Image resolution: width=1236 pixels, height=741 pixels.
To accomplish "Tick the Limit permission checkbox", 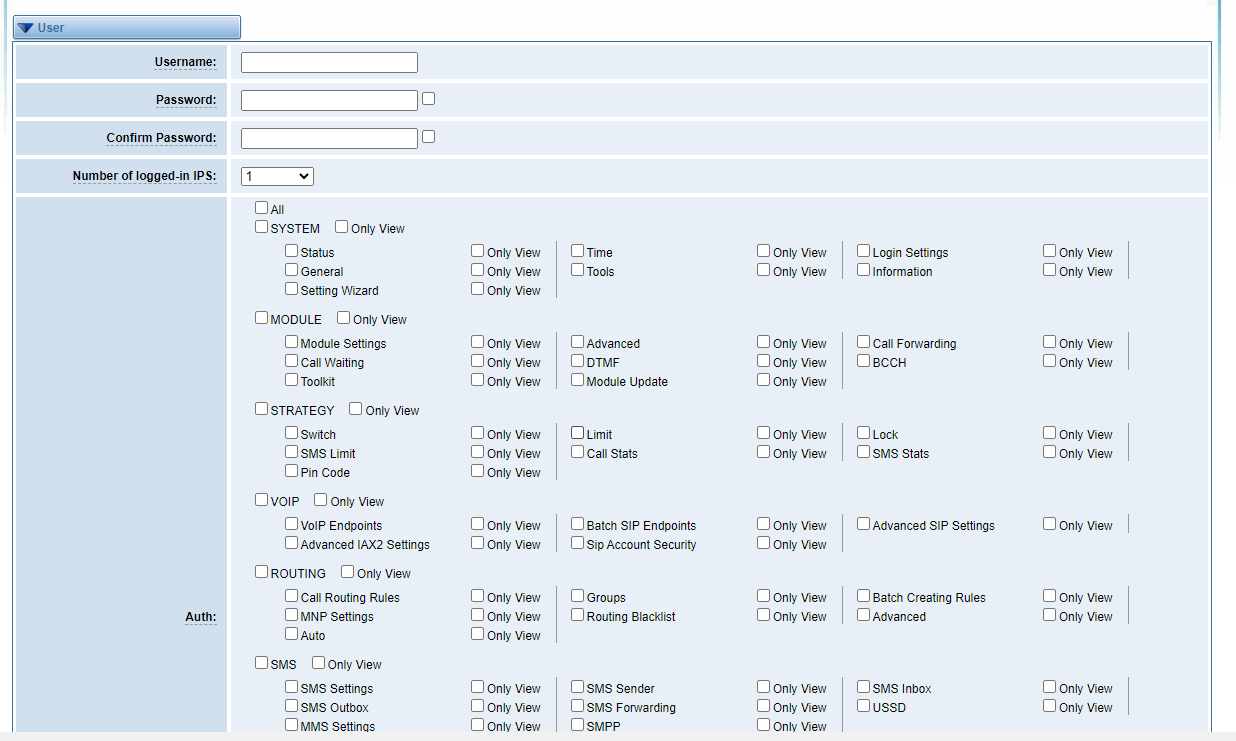I will pos(577,433).
